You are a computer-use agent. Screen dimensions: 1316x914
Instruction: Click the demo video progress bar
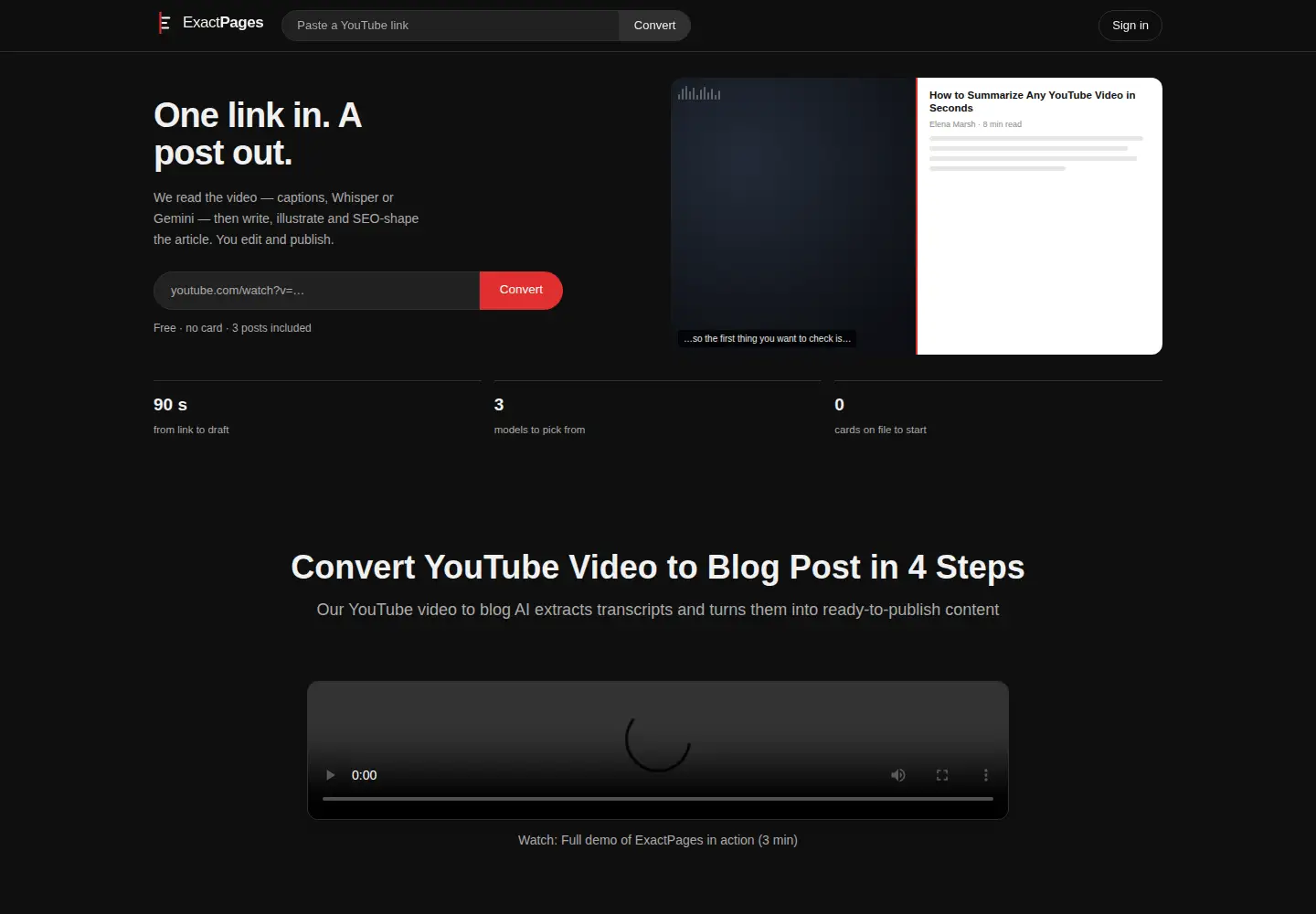coord(658,799)
